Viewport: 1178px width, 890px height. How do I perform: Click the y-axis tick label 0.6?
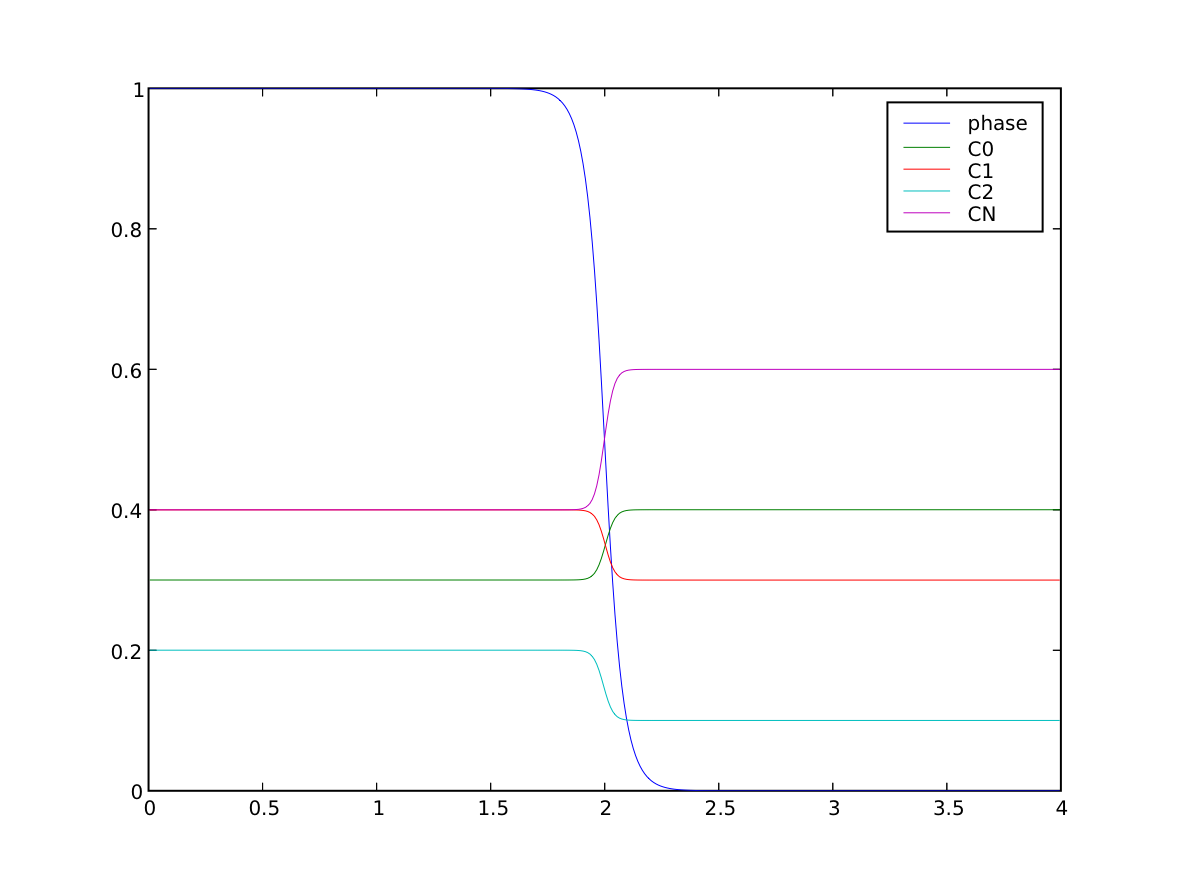click(x=123, y=370)
